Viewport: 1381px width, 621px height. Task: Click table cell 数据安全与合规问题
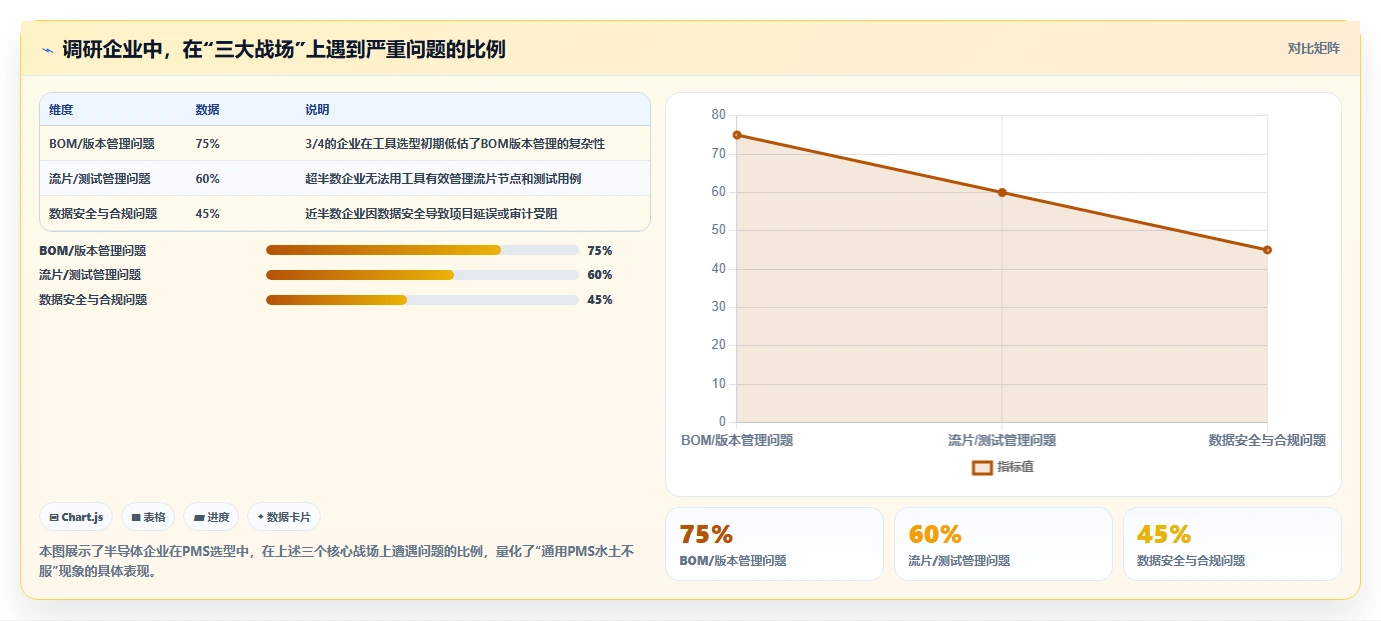coord(103,214)
